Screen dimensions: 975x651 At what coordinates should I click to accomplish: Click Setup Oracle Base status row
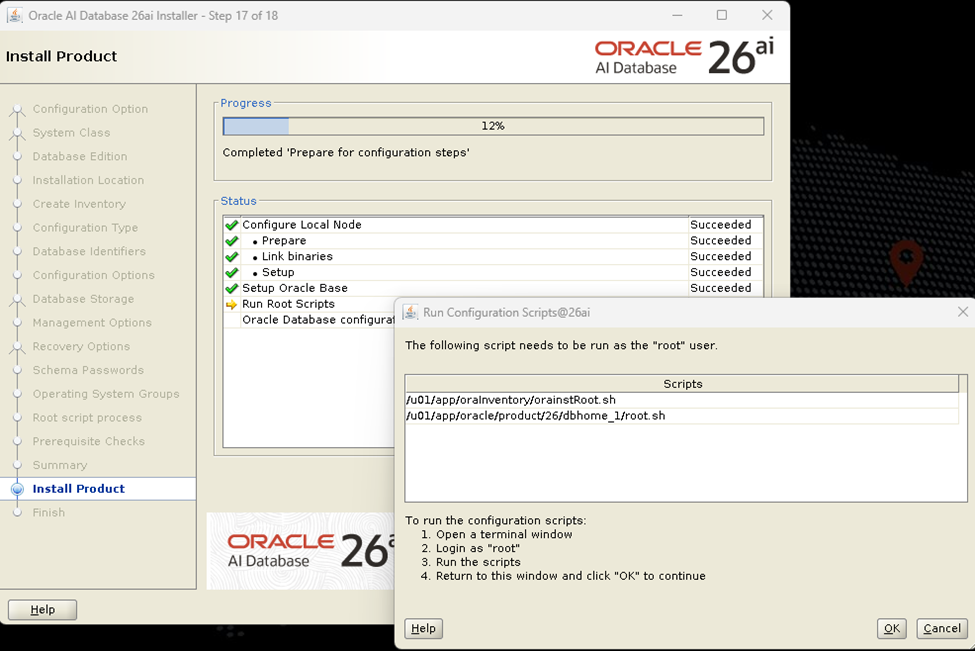493,288
